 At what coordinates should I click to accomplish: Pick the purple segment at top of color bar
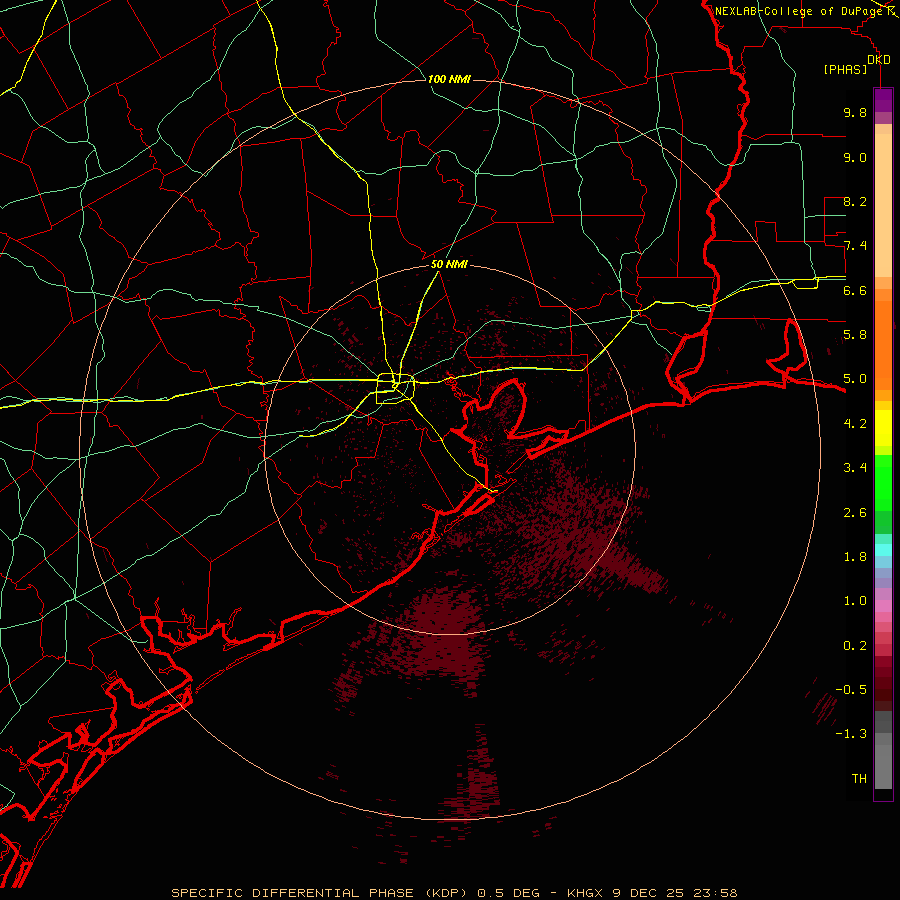tap(883, 100)
